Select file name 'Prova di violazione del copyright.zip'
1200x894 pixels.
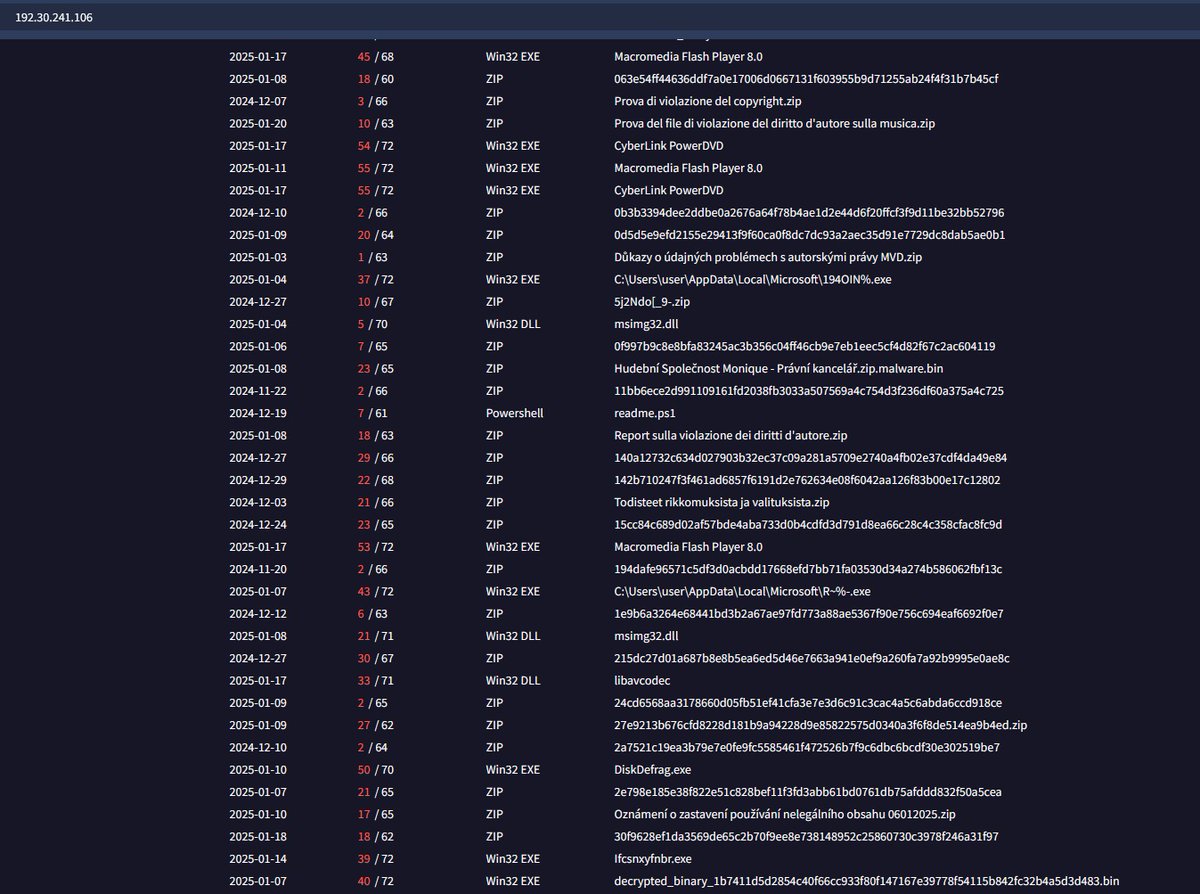click(708, 101)
